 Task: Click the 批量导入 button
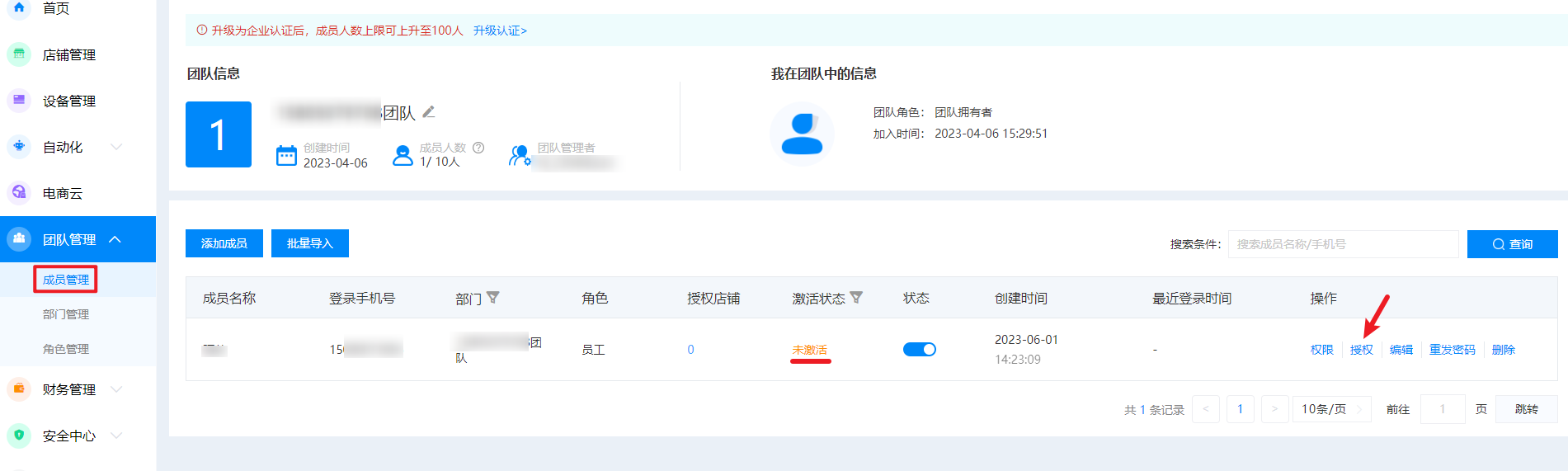point(310,243)
